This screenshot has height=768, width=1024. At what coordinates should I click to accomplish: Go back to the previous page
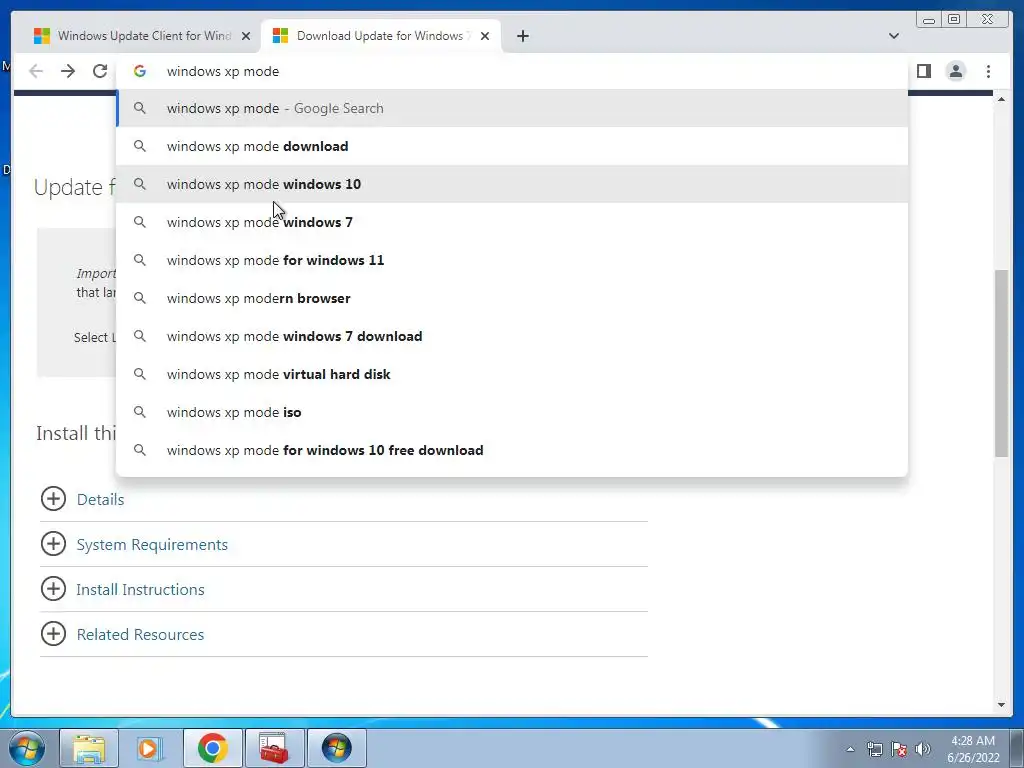[x=36, y=71]
